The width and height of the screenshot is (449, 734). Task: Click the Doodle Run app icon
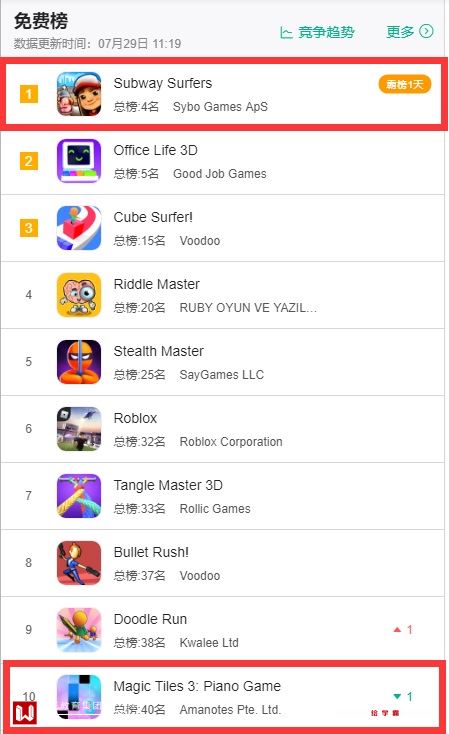79,630
